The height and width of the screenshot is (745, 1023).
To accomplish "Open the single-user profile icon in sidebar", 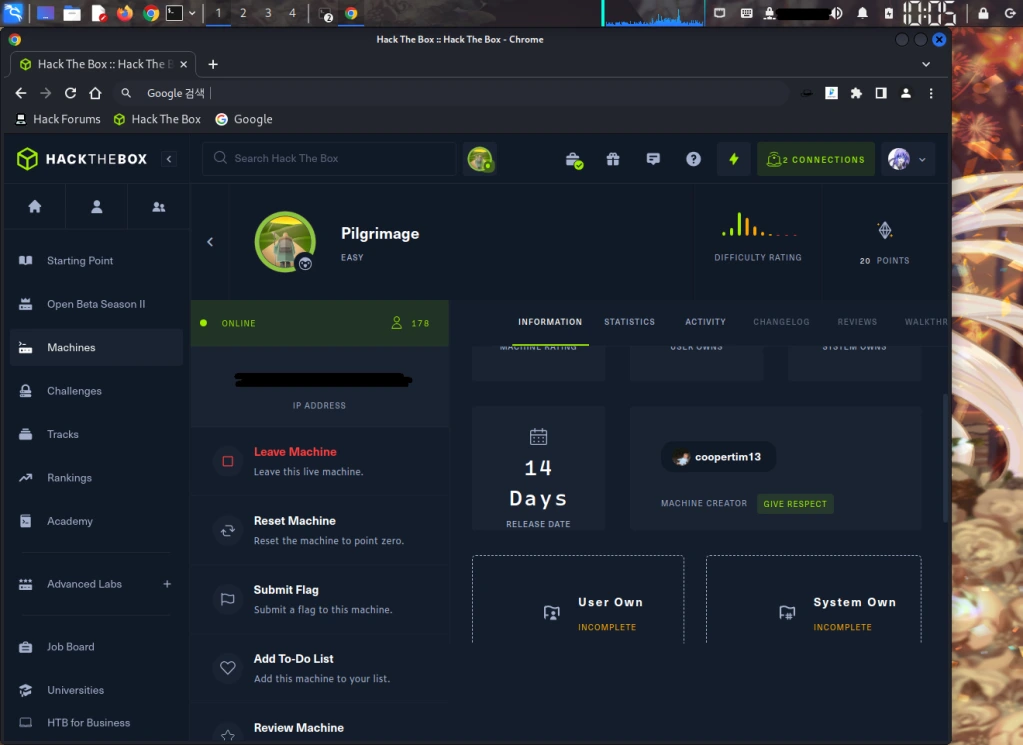I will pyautogui.click(x=97, y=207).
